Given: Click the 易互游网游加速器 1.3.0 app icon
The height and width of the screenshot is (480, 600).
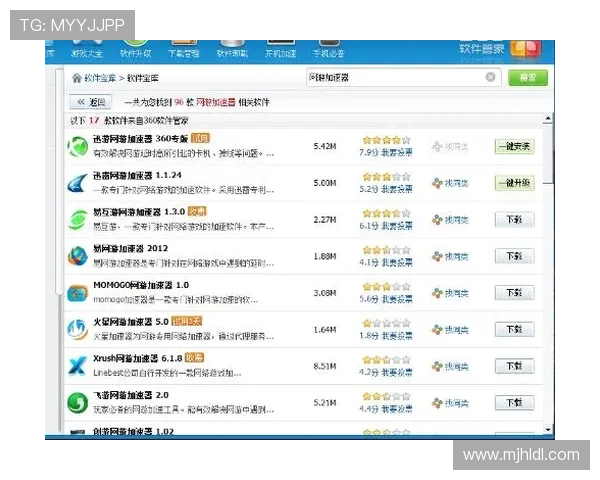Looking at the screenshot, I should click(78, 219).
